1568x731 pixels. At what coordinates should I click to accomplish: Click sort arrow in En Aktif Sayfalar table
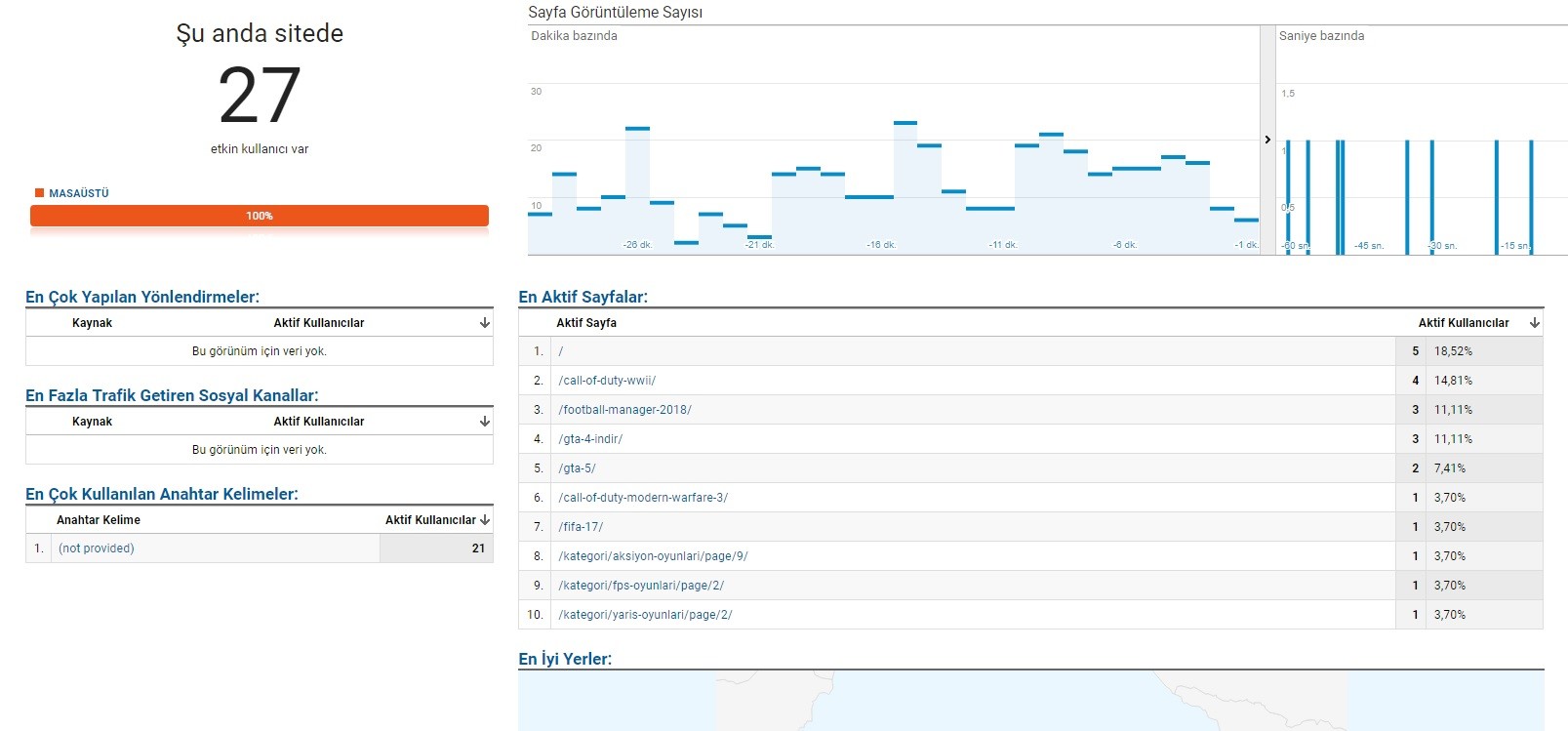pos(1535,323)
